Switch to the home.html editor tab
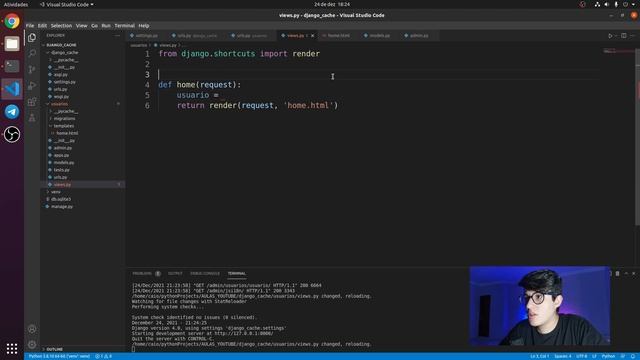 point(339,36)
